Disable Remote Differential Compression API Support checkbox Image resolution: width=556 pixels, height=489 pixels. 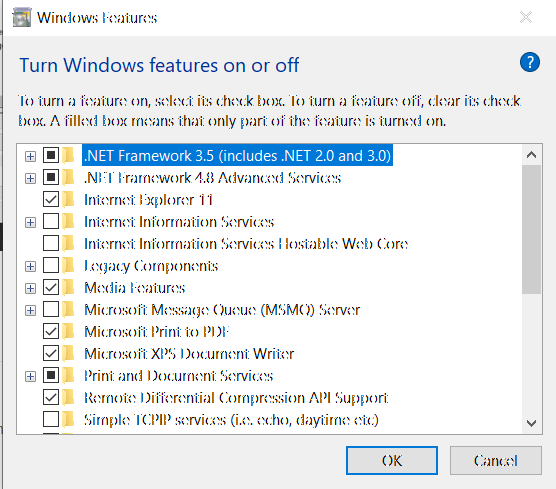tap(51, 397)
